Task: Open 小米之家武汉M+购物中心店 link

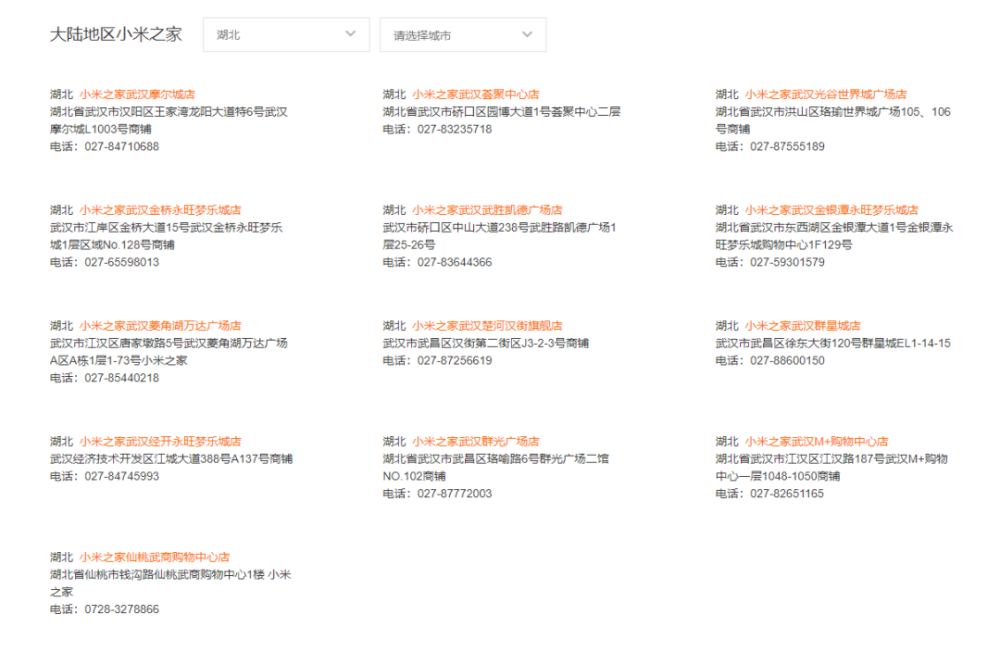Action: 816,441
